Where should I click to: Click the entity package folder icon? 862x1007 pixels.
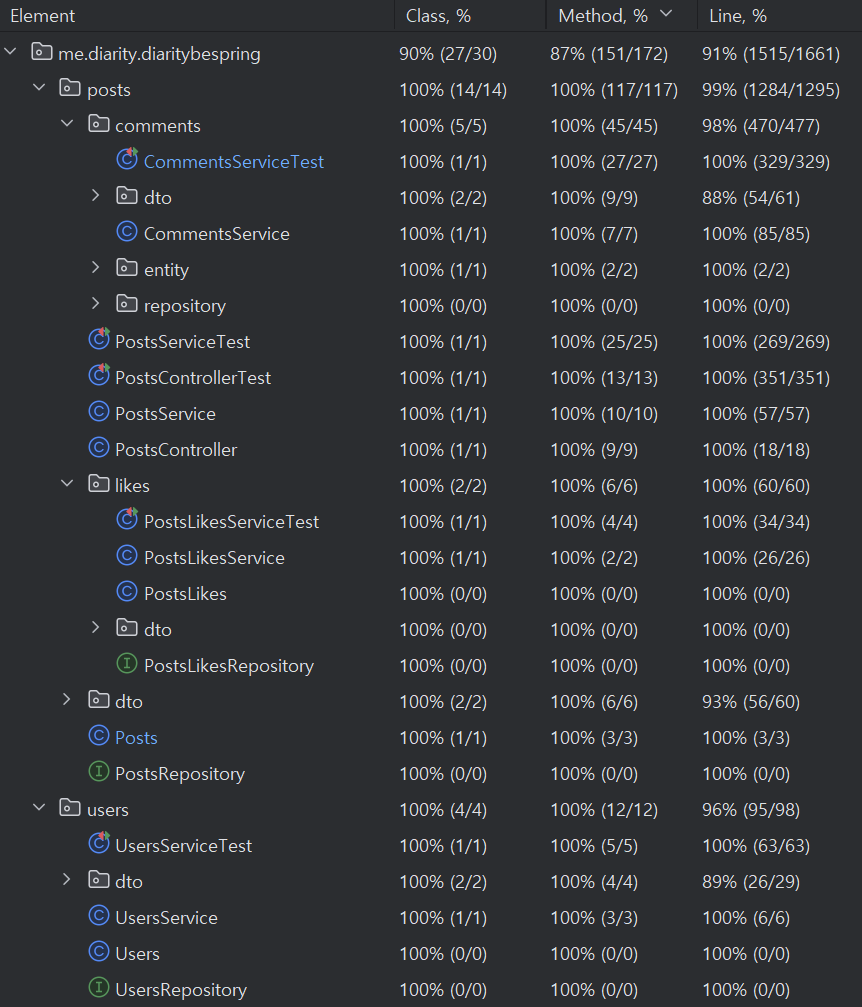[x=127, y=267]
